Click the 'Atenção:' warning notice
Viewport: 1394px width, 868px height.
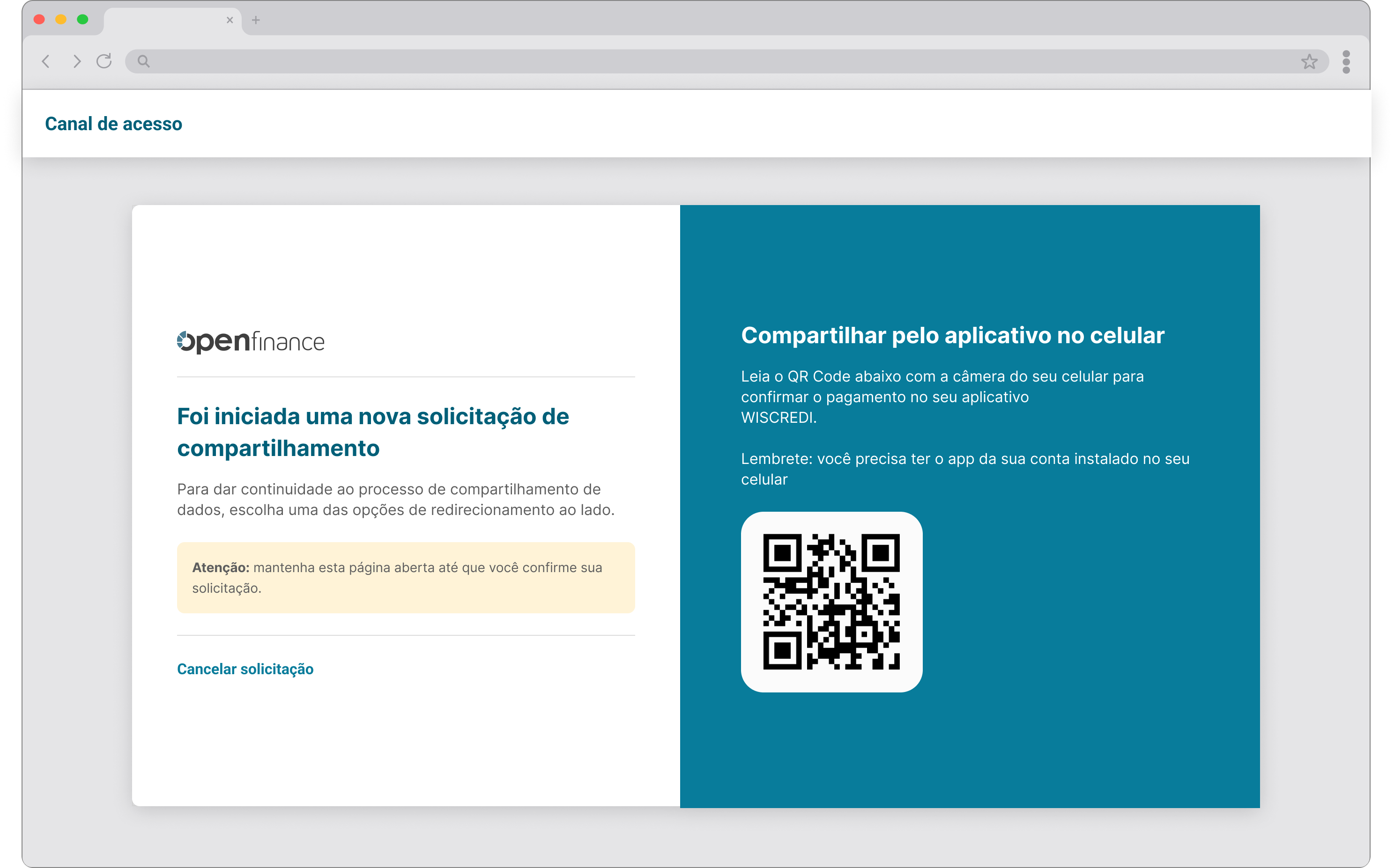406,578
